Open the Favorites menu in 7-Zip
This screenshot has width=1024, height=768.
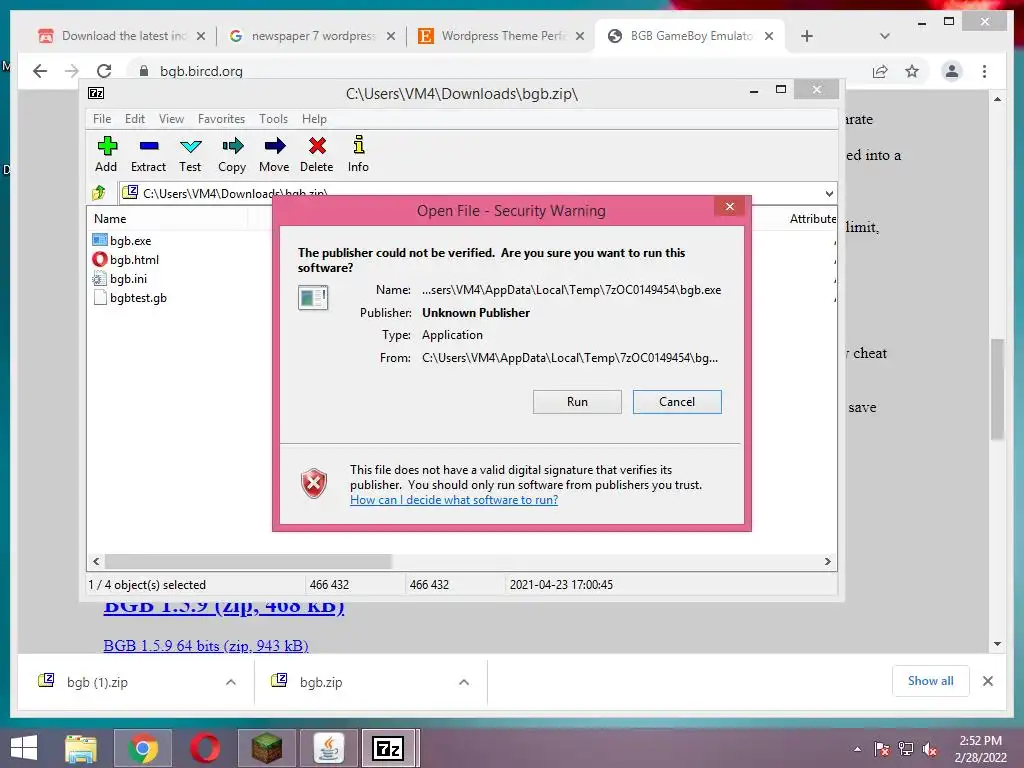point(221,119)
